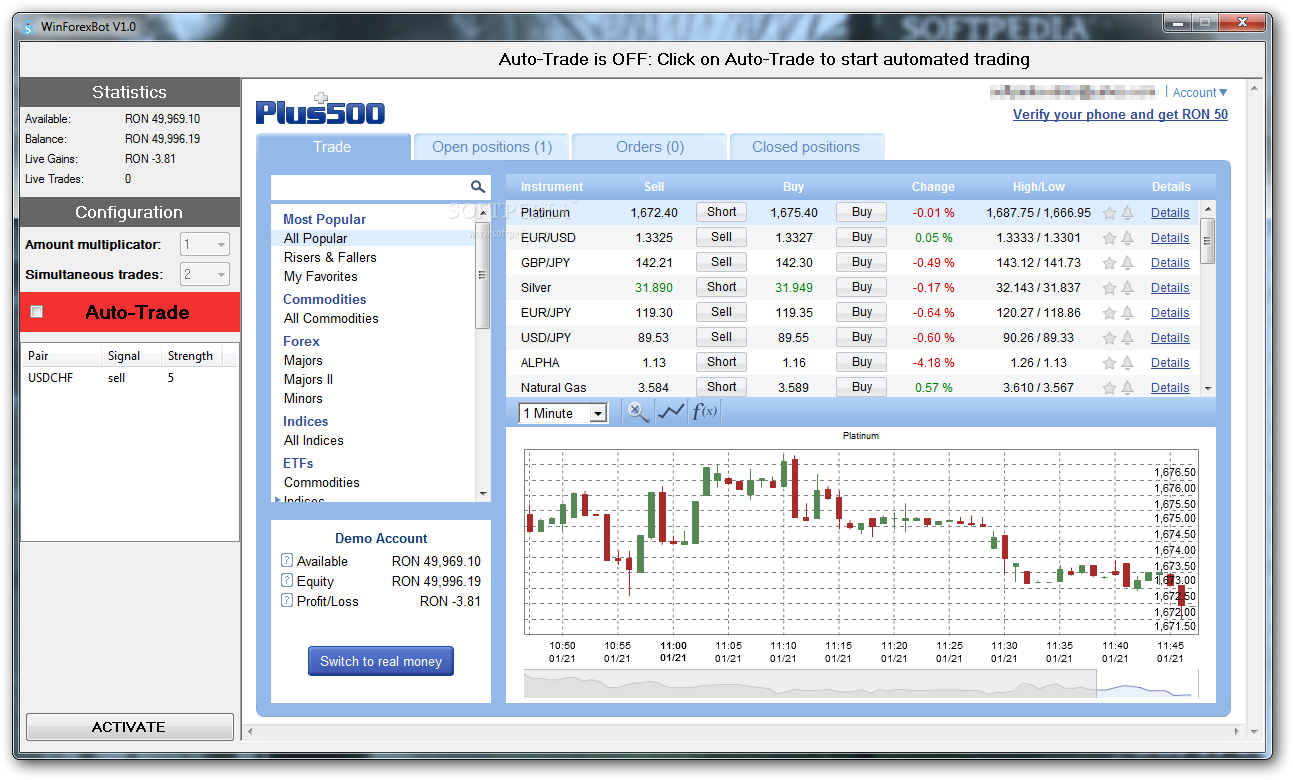Click alert bell for EUR/USD
The height and width of the screenshot is (780, 1293).
pyautogui.click(x=1127, y=238)
